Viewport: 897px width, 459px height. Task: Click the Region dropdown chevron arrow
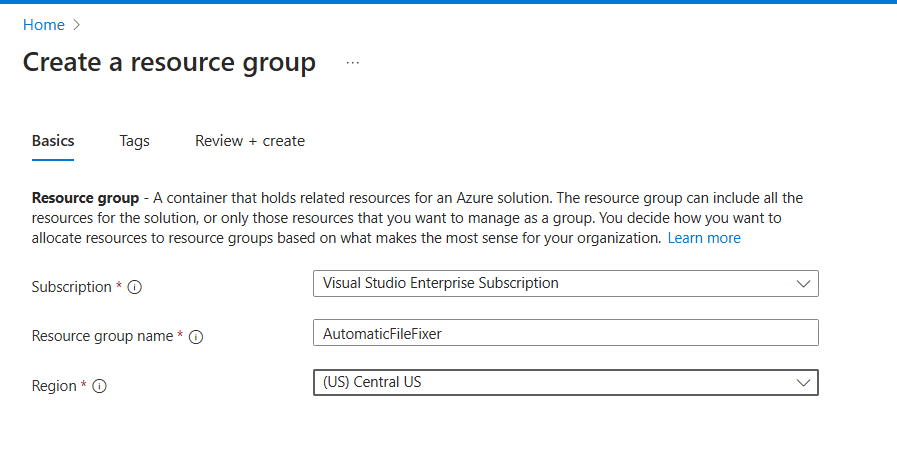[803, 382]
